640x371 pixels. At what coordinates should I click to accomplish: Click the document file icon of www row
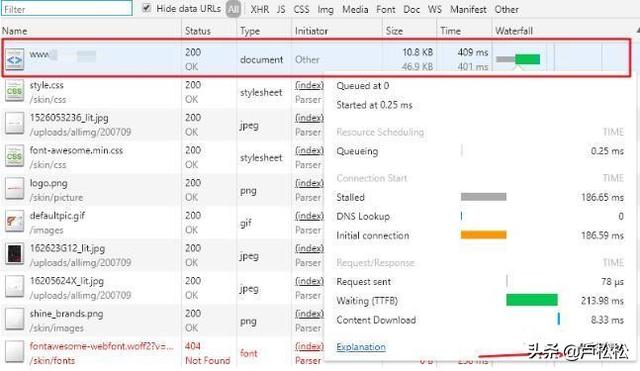[14, 60]
